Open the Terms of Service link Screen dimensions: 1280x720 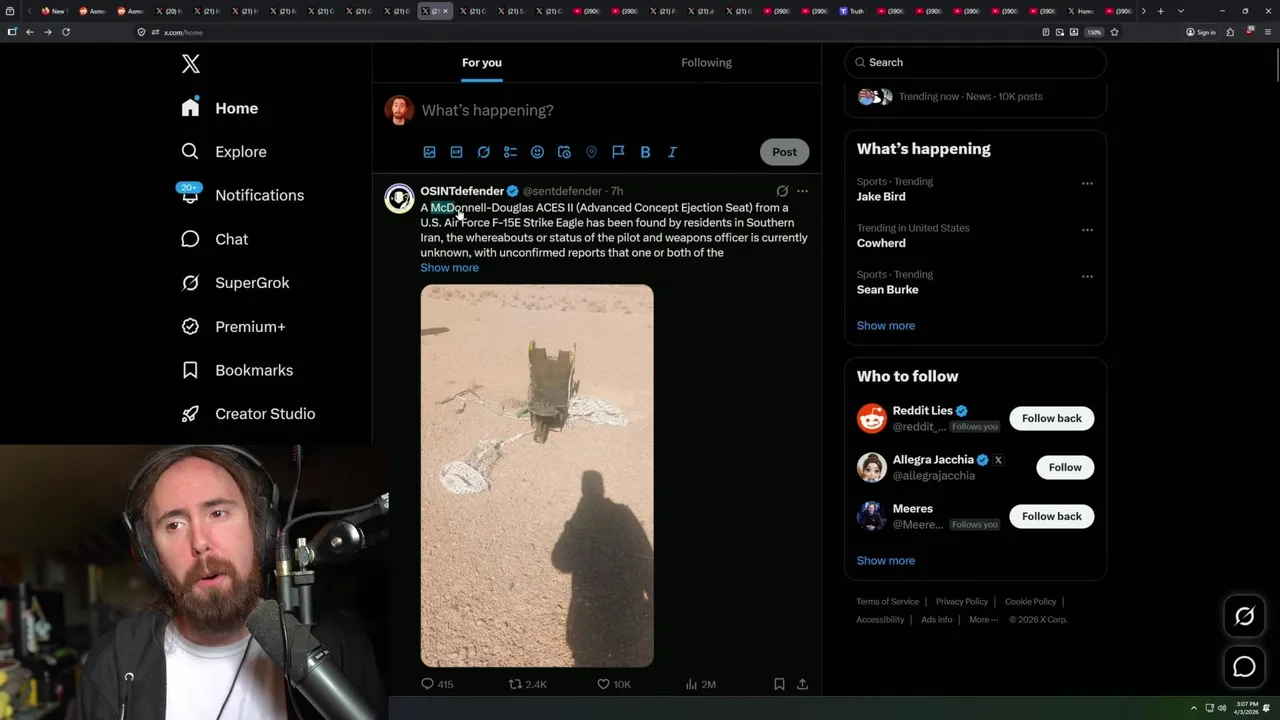click(x=887, y=602)
